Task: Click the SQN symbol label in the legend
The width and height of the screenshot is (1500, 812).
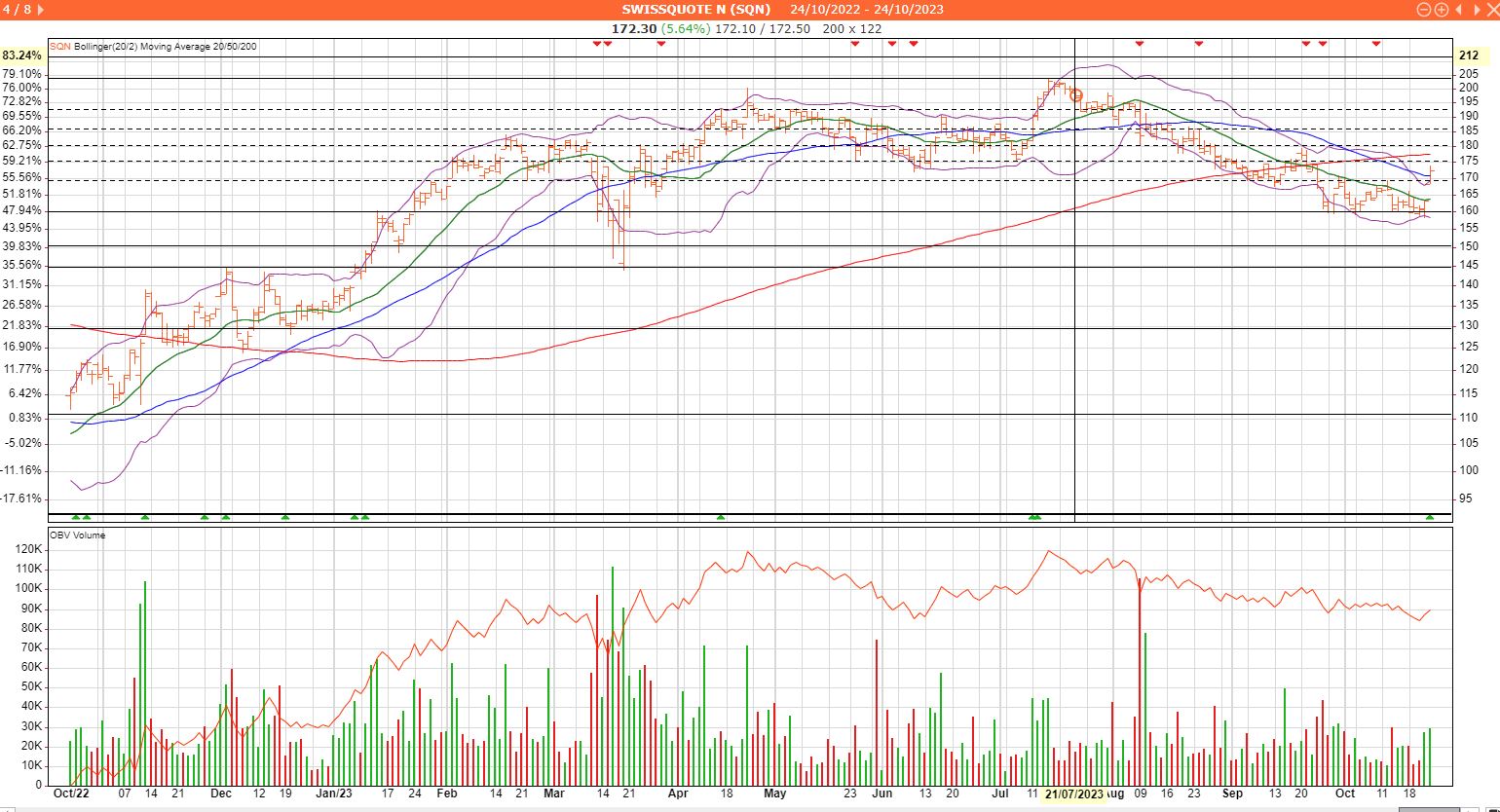Action: [60, 46]
